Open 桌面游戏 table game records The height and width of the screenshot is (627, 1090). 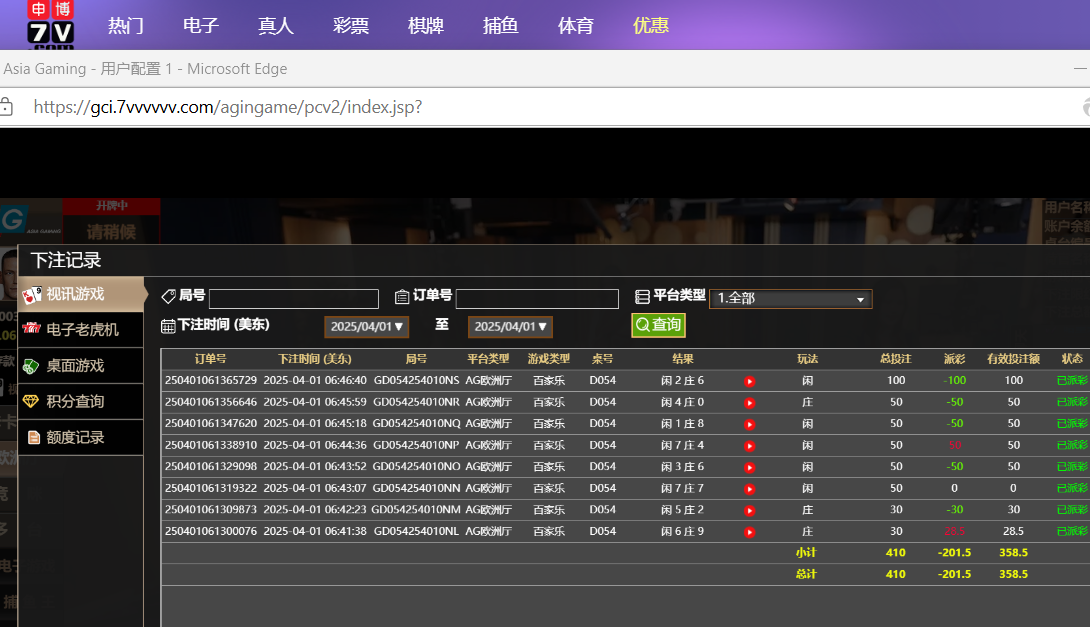click(74, 365)
